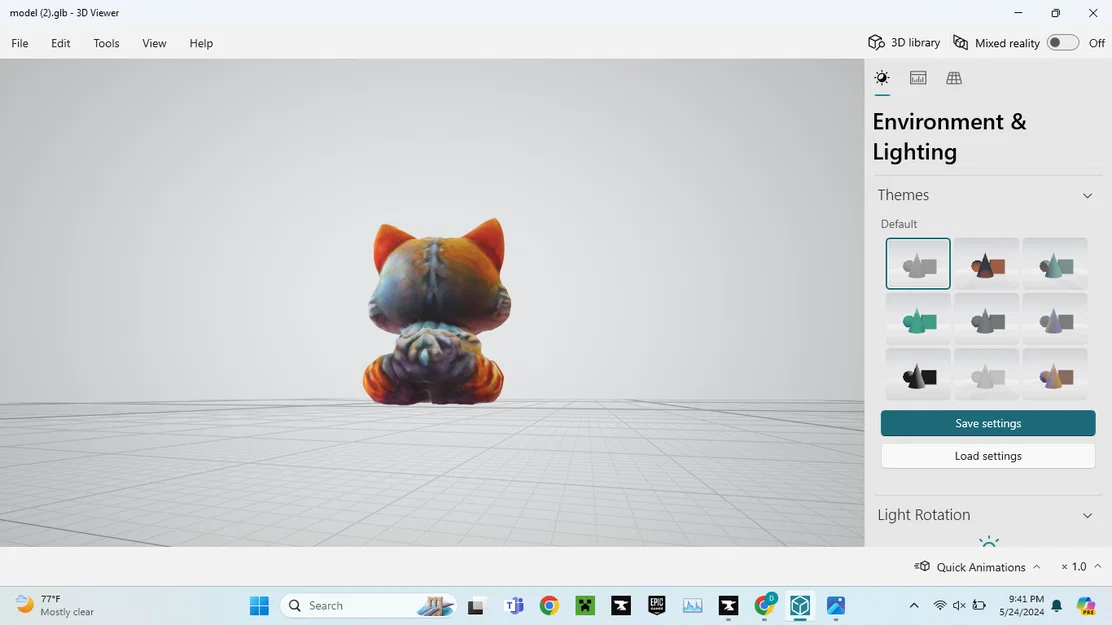Image resolution: width=1112 pixels, height=625 pixels.
Task: Open the File menu
Action: (20, 43)
